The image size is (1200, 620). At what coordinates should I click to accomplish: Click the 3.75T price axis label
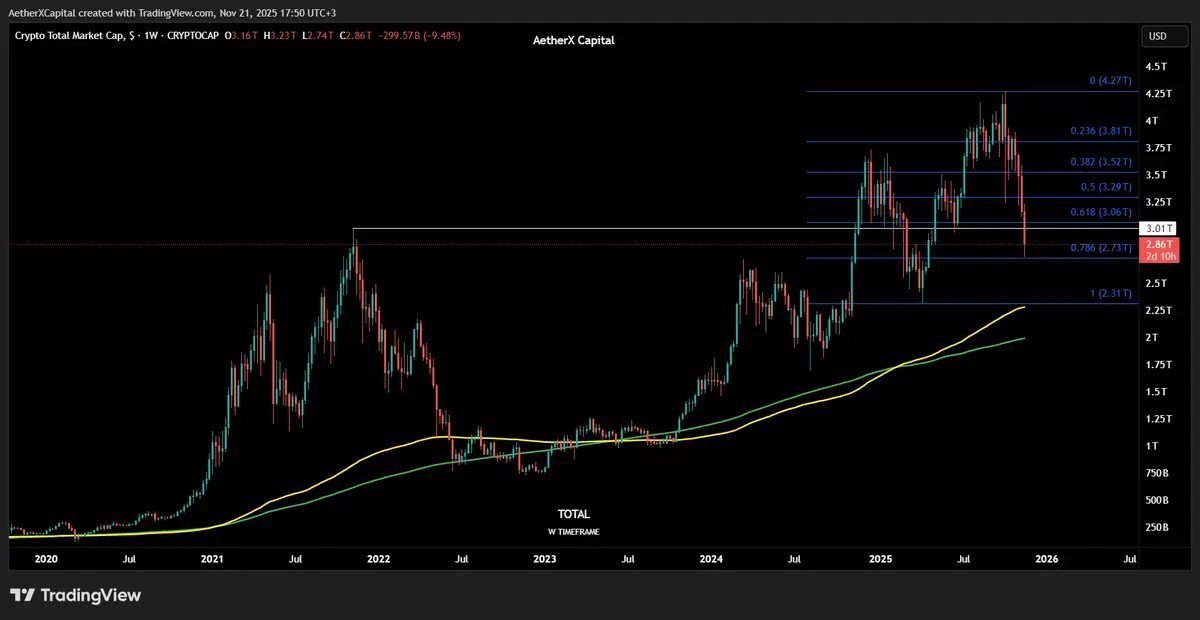click(x=1159, y=148)
